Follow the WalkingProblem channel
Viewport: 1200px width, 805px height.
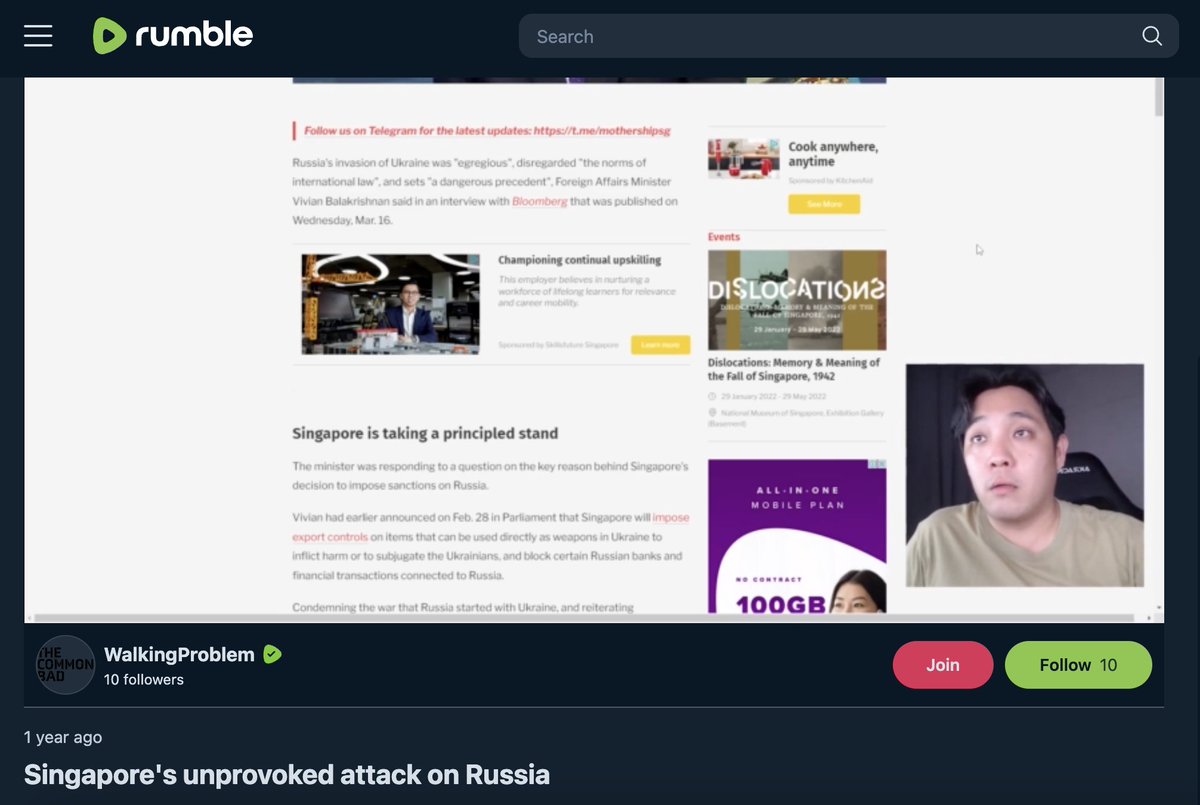[x=1078, y=665]
